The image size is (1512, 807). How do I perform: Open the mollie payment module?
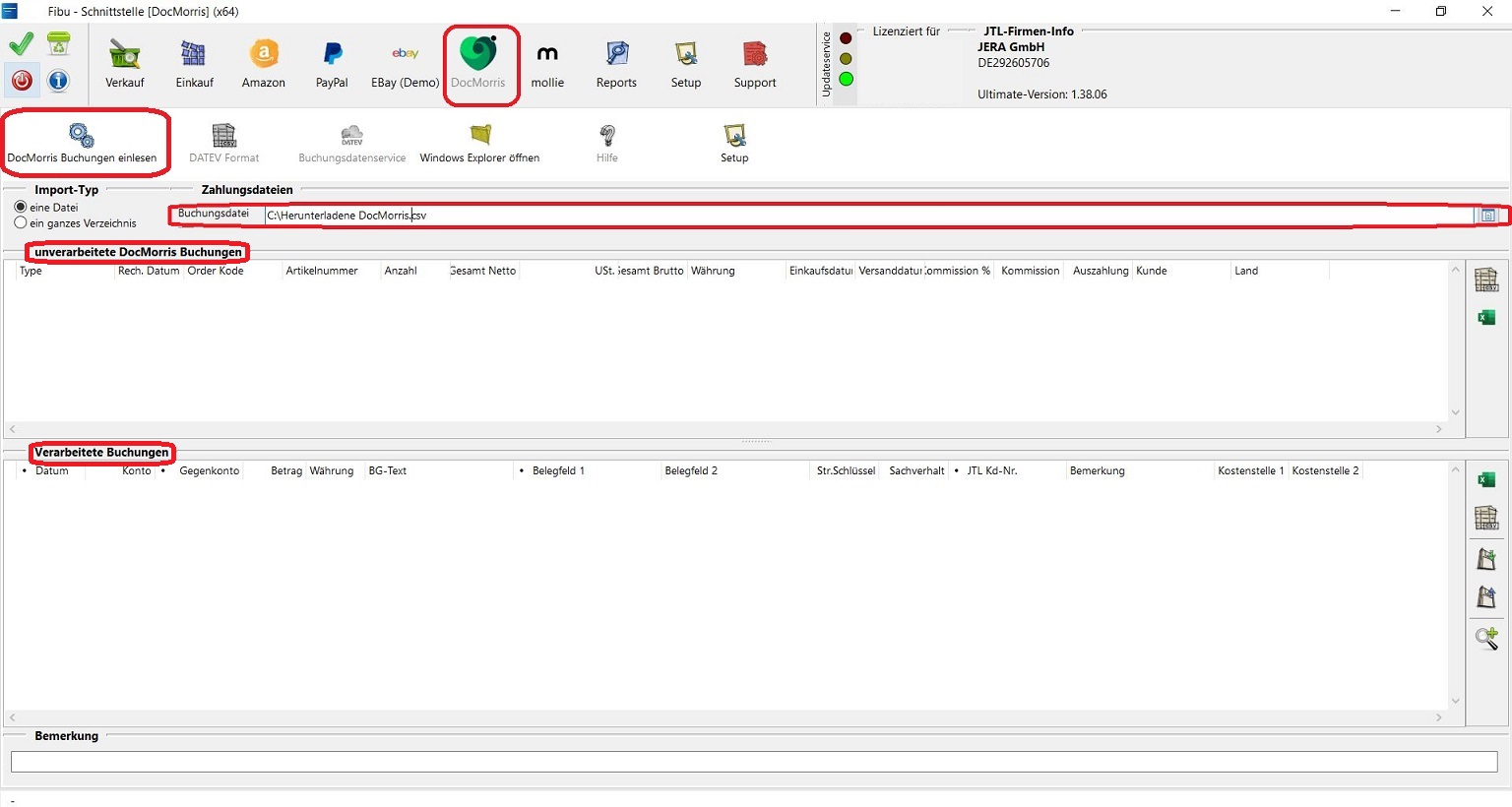pos(547,64)
